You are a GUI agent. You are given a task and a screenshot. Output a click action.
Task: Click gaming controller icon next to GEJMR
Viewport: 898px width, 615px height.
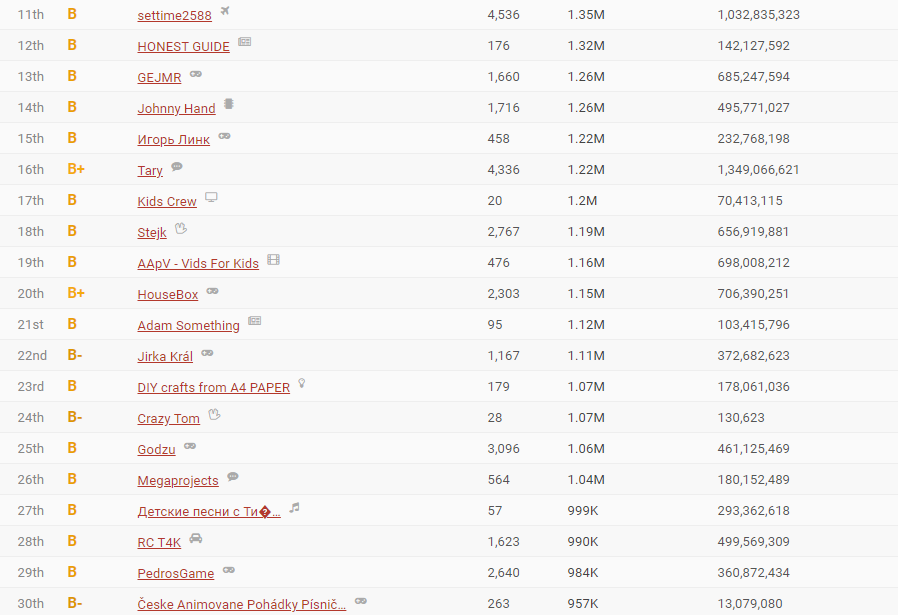coord(196,73)
